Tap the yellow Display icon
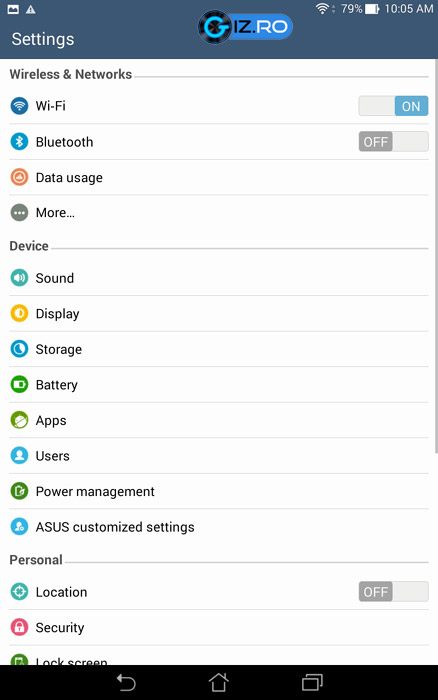 [x=19, y=313]
